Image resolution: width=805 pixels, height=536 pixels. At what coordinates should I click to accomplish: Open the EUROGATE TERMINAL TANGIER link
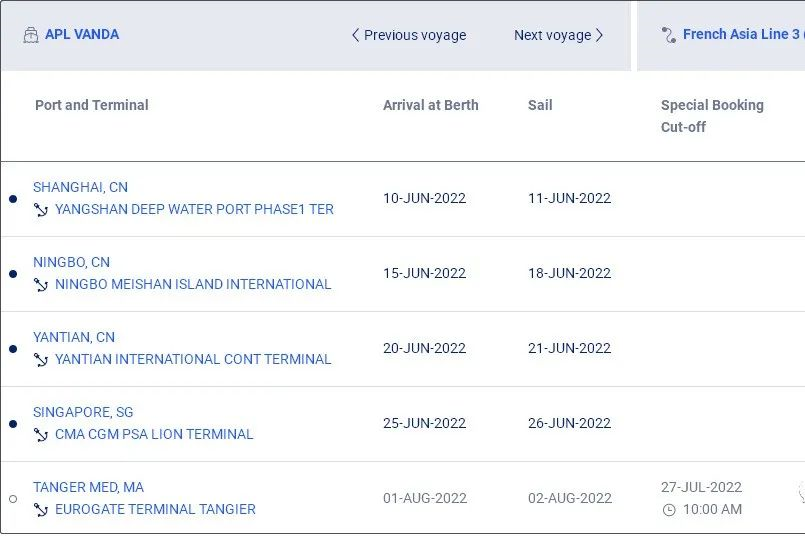click(155, 509)
